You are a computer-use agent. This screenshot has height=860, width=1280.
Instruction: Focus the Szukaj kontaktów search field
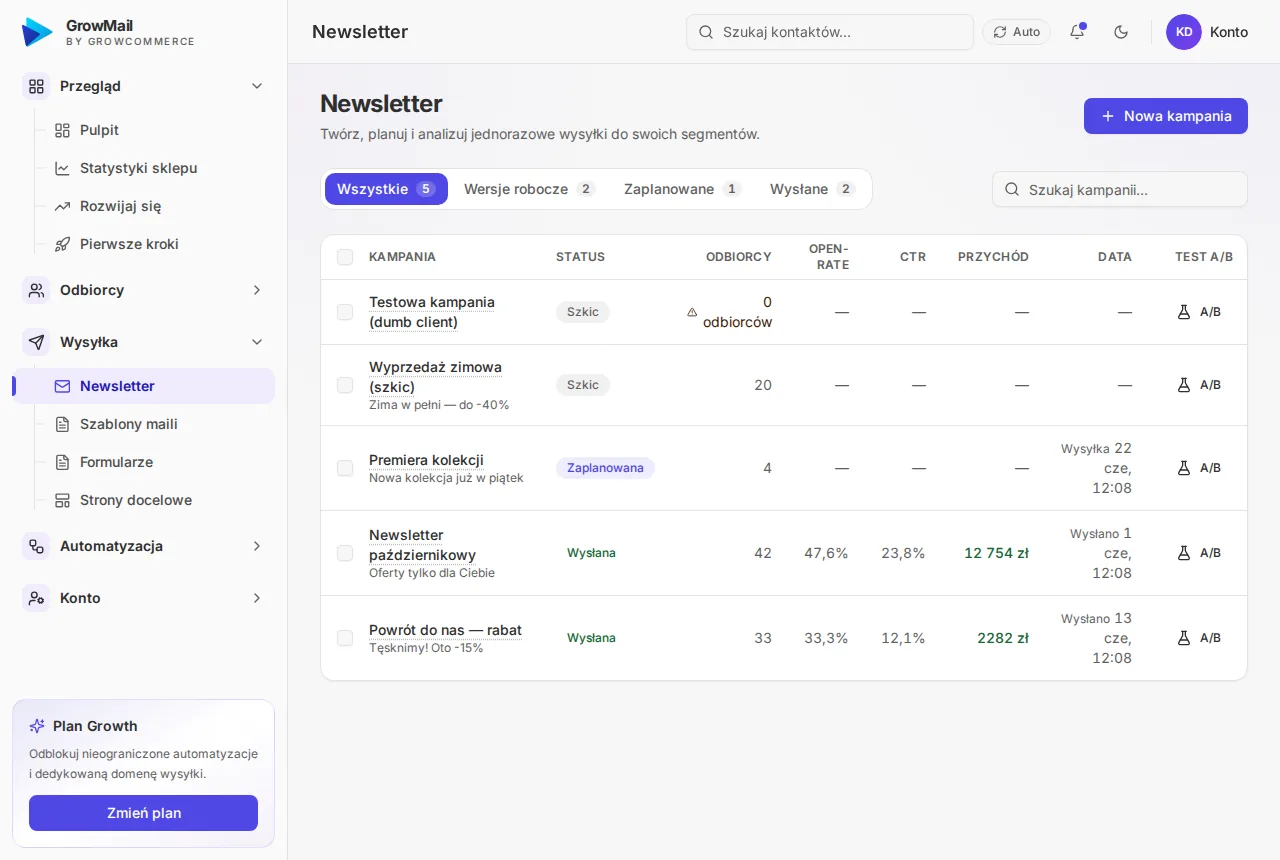[830, 32]
